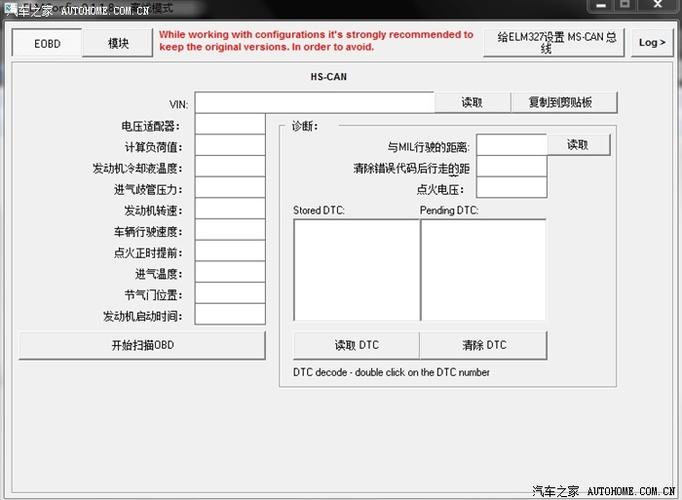
Task: Click the HS-CAN heading text
Action: pyautogui.click(x=328, y=77)
